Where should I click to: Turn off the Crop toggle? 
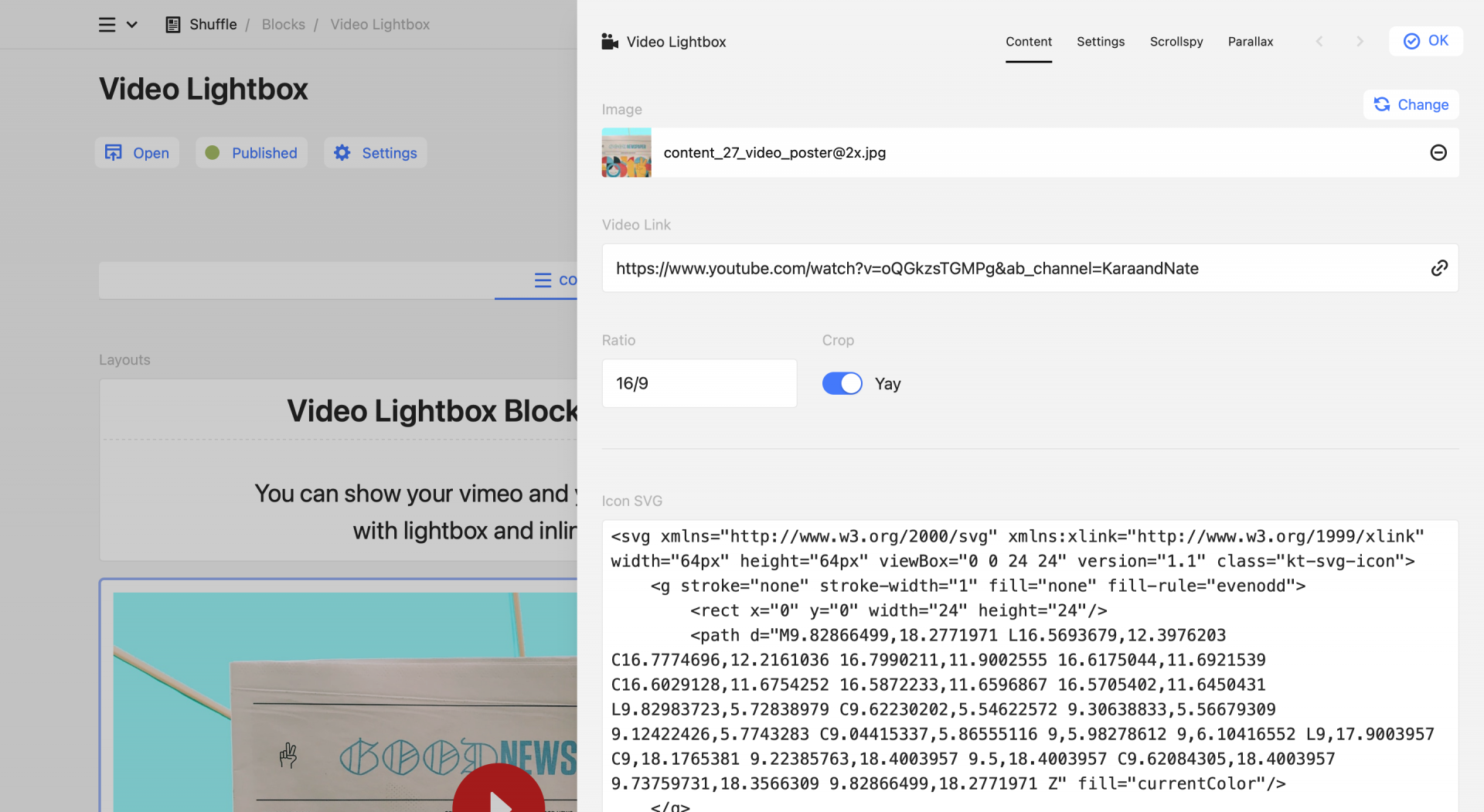pos(842,384)
